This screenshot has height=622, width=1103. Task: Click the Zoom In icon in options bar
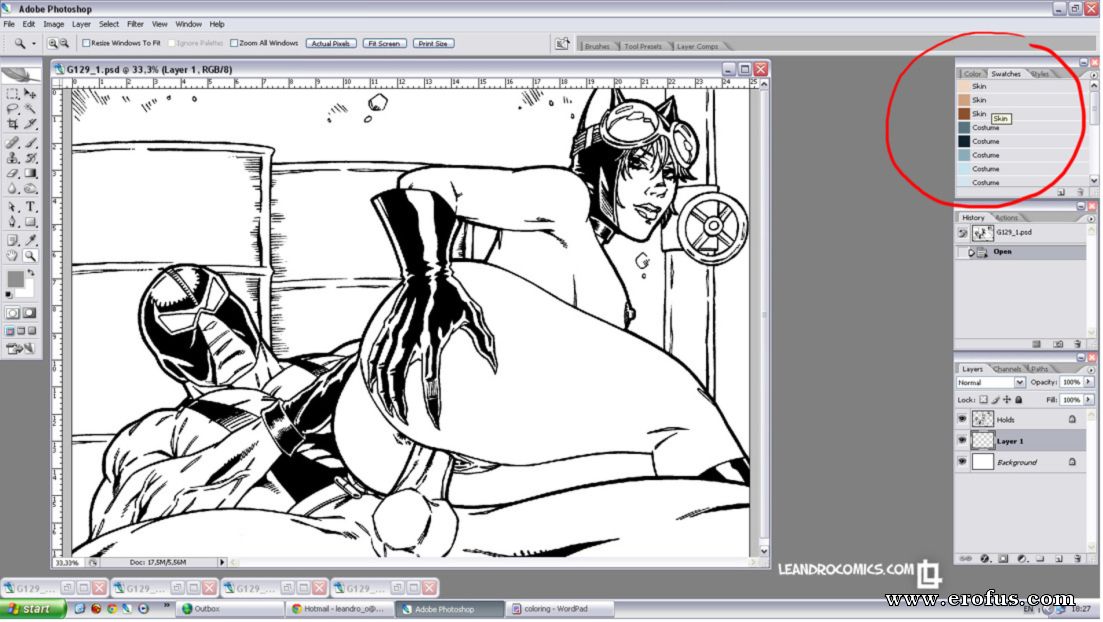52,44
